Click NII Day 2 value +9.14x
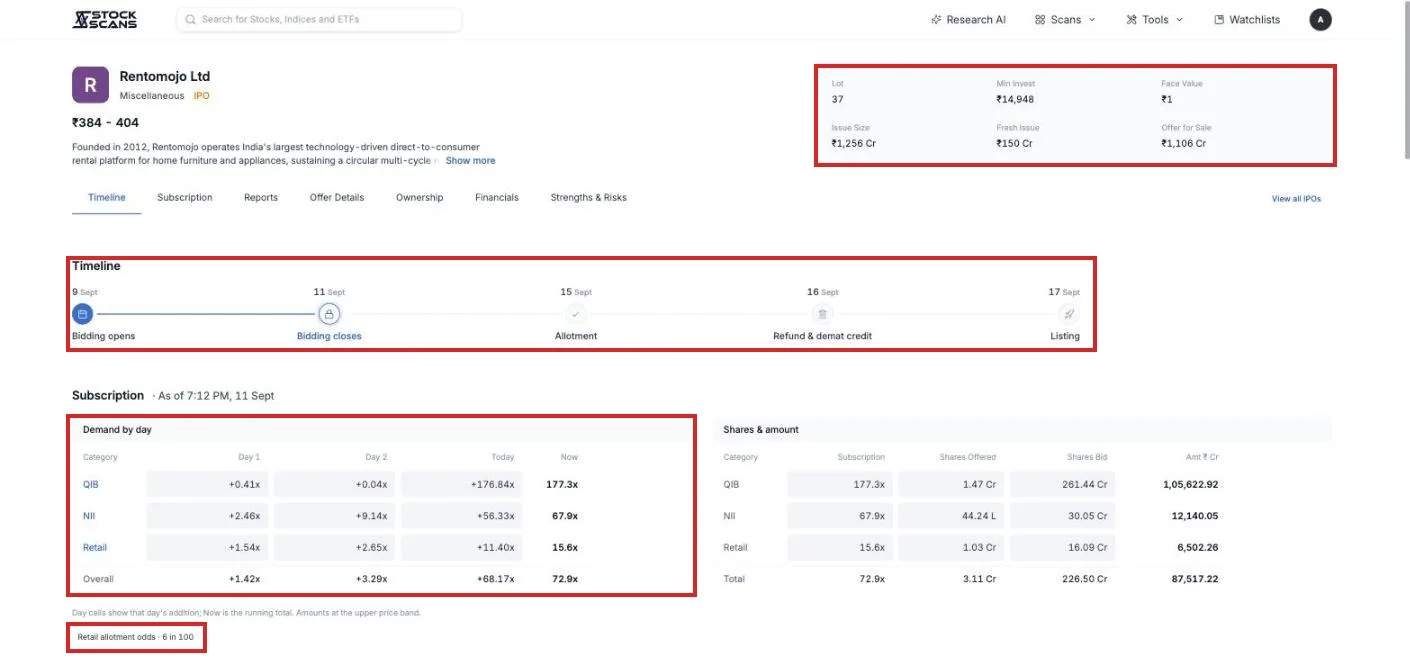The width and height of the screenshot is (1410, 660). tap(333, 516)
